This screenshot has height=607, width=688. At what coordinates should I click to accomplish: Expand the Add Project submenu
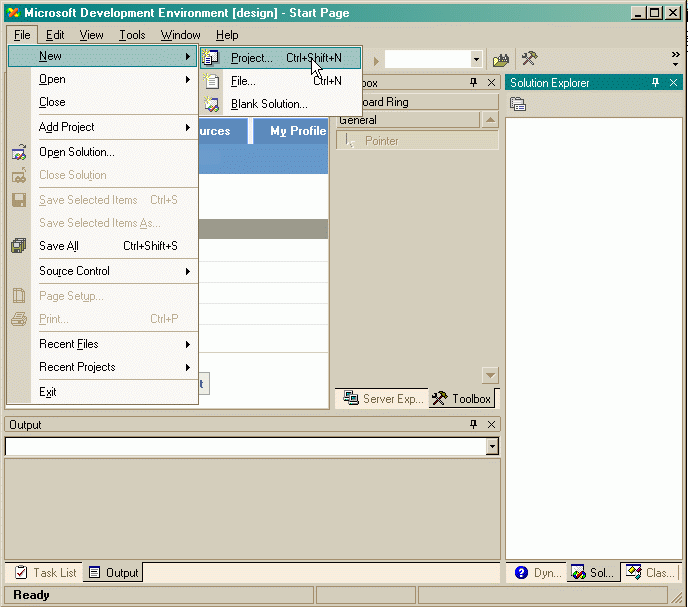188,127
